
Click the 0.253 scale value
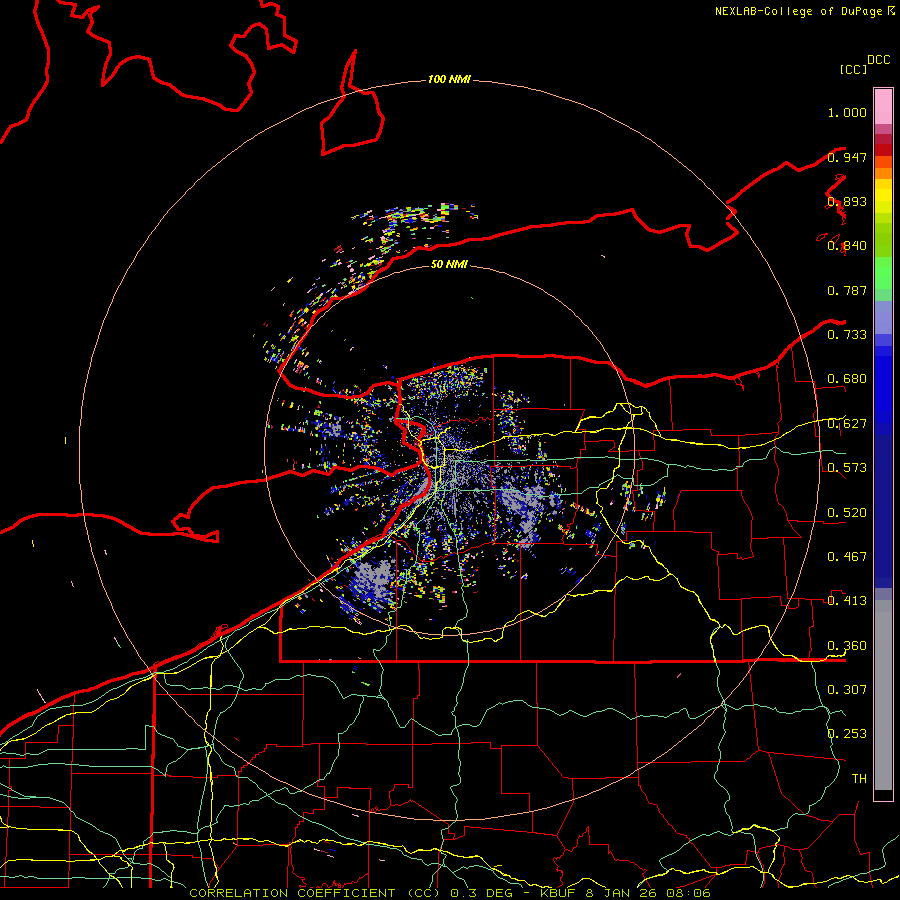coord(847,734)
